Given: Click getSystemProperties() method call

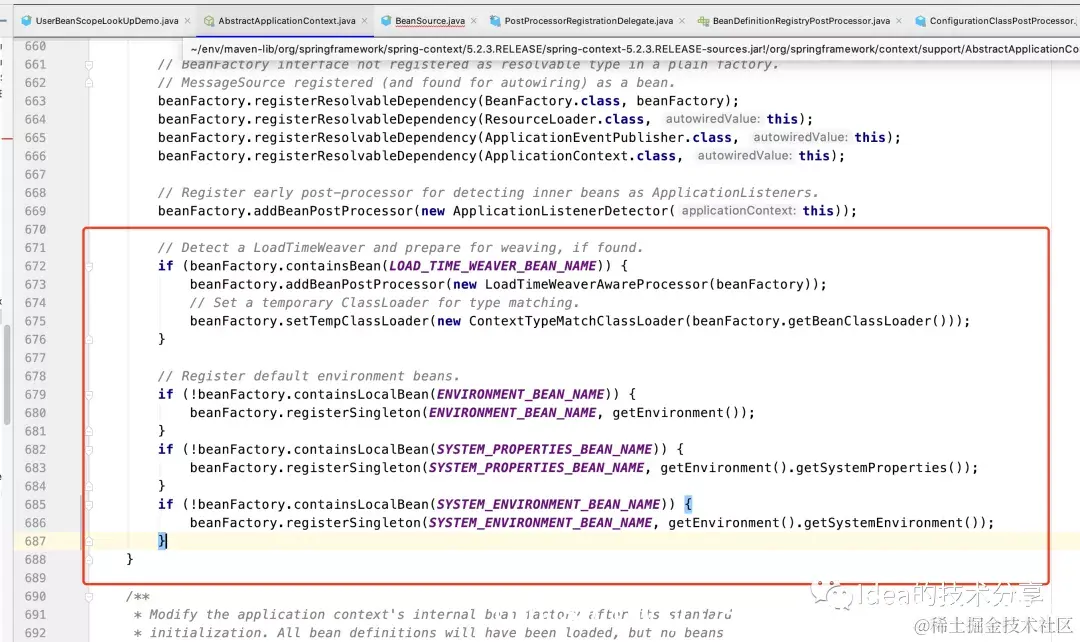Looking at the screenshot, I should [x=880, y=468].
